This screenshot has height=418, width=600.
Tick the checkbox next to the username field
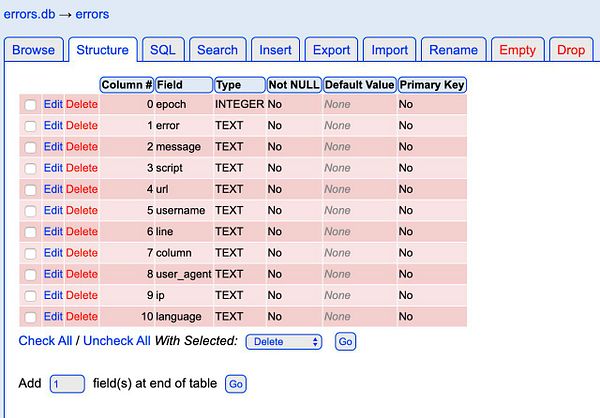tap(30, 211)
